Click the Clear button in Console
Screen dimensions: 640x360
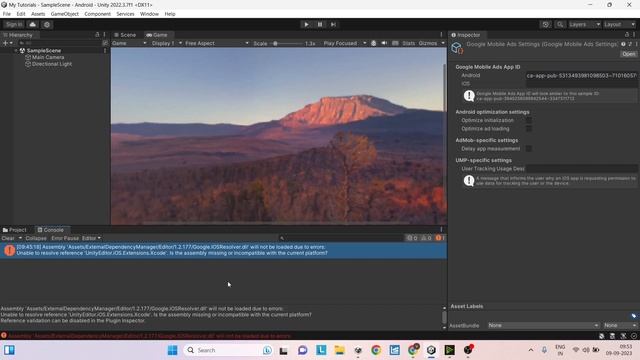coord(8,238)
